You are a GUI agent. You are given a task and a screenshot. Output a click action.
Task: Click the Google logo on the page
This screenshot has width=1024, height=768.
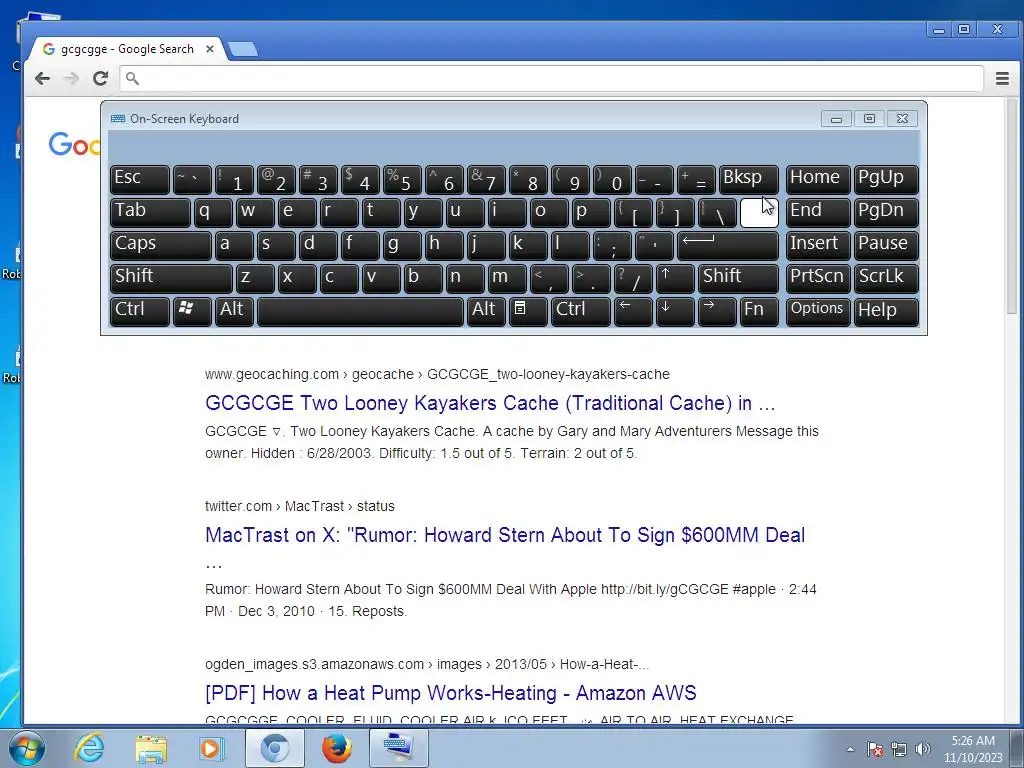75,144
